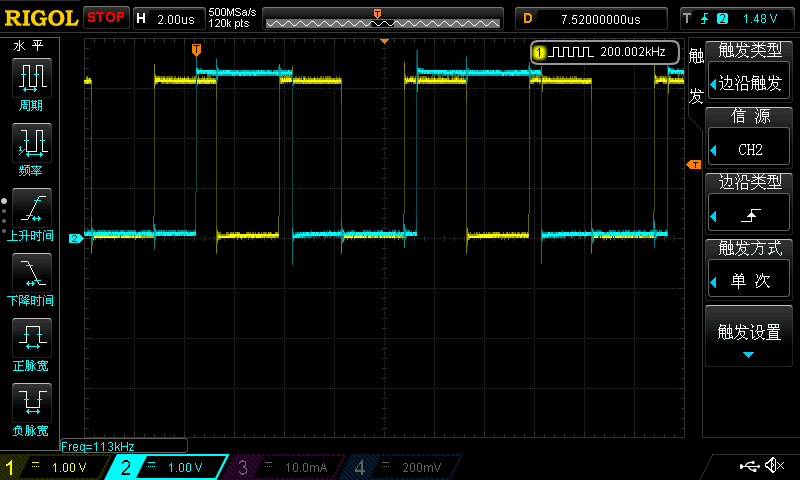Click the rising edge trigger icon in top bar
The width and height of the screenshot is (800, 480).
pyautogui.click(x=705, y=19)
